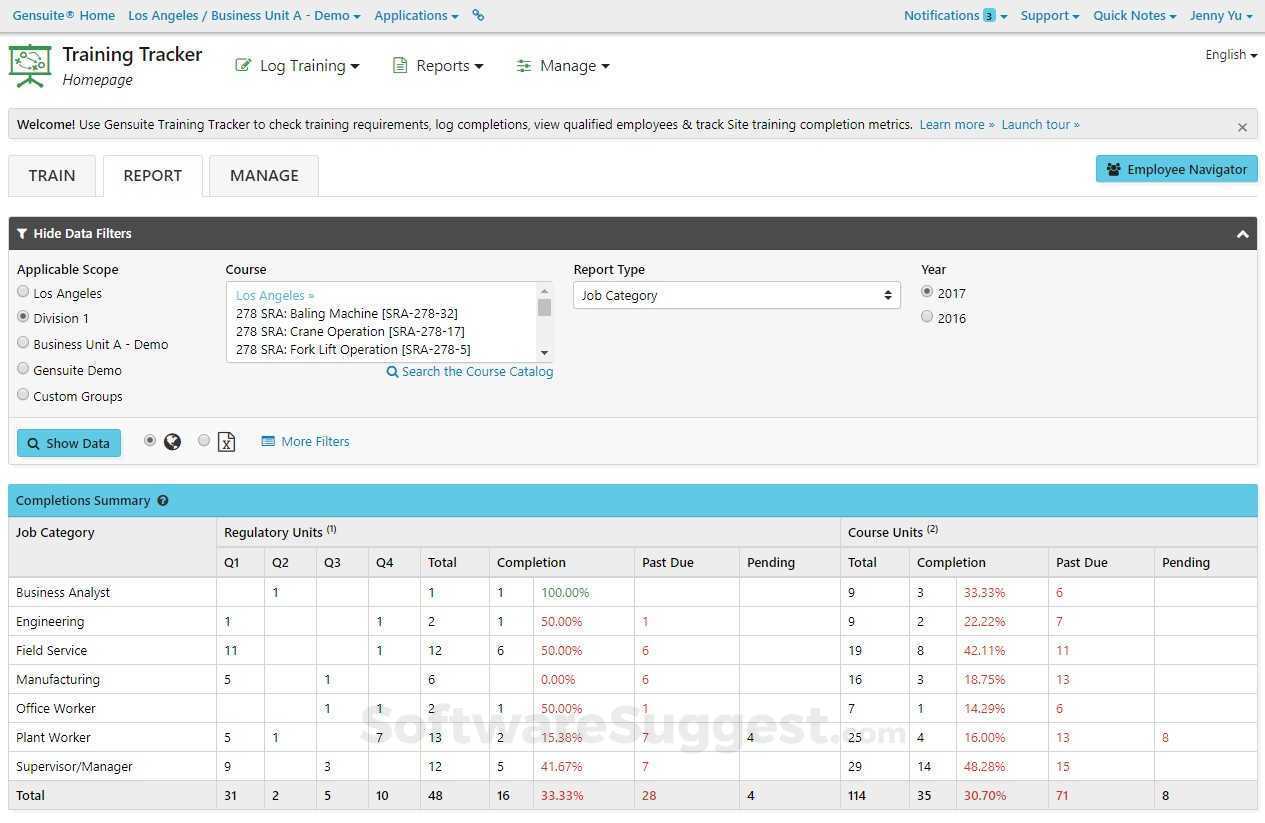This screenshot has width=1265, height=823.
Task: Select the Division 1 scope radio button
Action: 23,317
